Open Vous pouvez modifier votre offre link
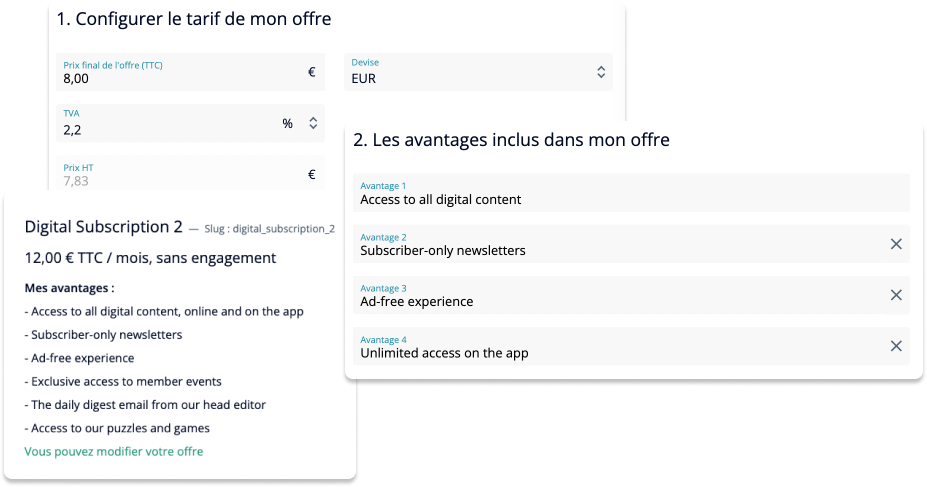Viewport: 927px width, 487px height. (x=114, y=452)
